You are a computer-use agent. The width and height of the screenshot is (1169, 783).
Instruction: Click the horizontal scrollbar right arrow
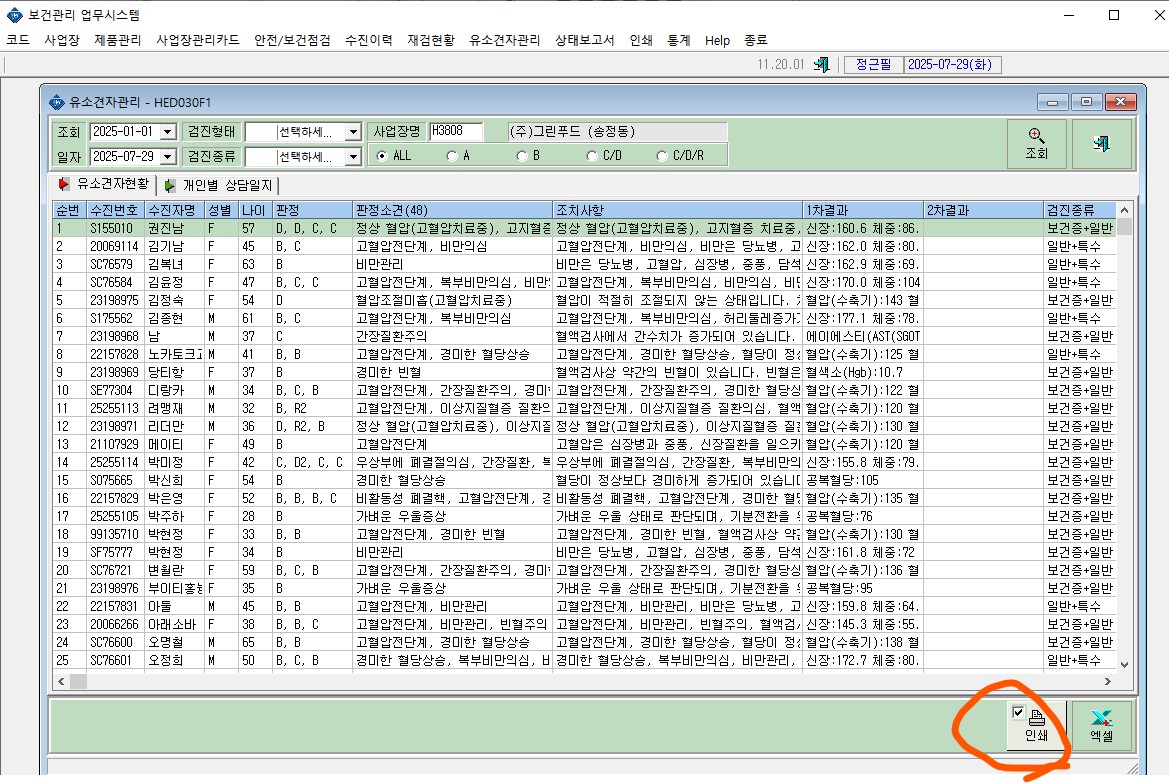tap(1107, 681)
